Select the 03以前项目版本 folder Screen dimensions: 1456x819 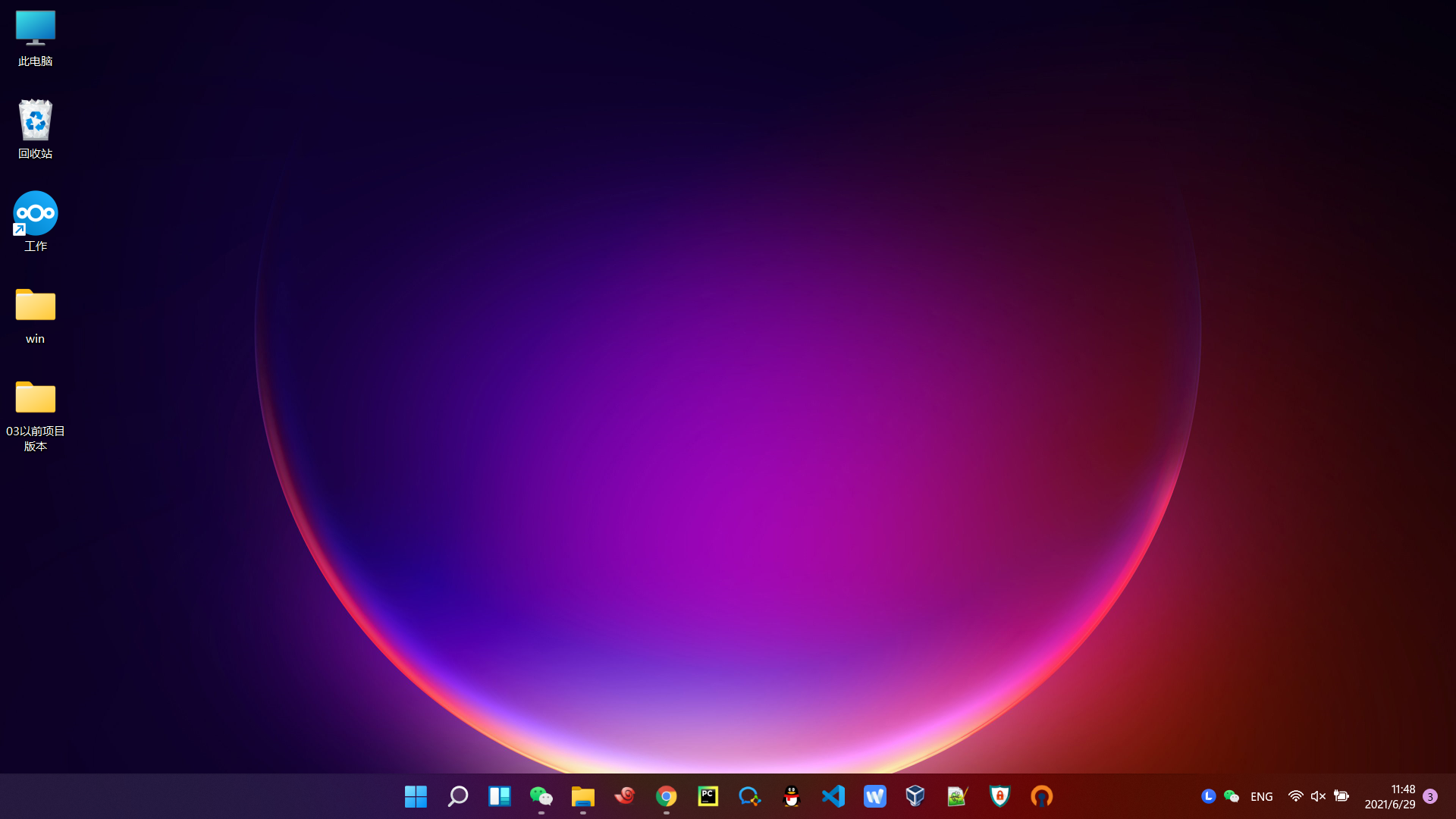[36, 416]
